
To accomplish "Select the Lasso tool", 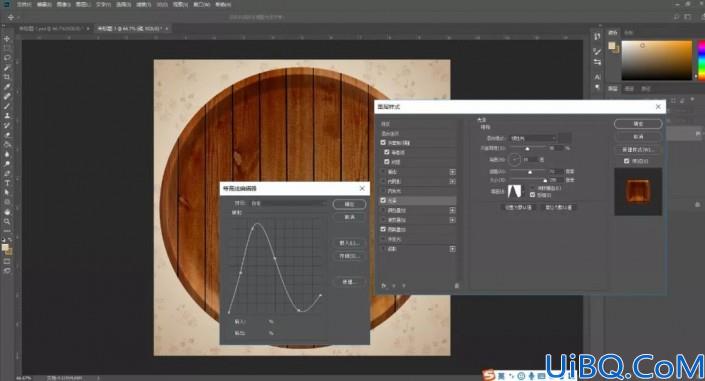I will [x=7, y=58].
